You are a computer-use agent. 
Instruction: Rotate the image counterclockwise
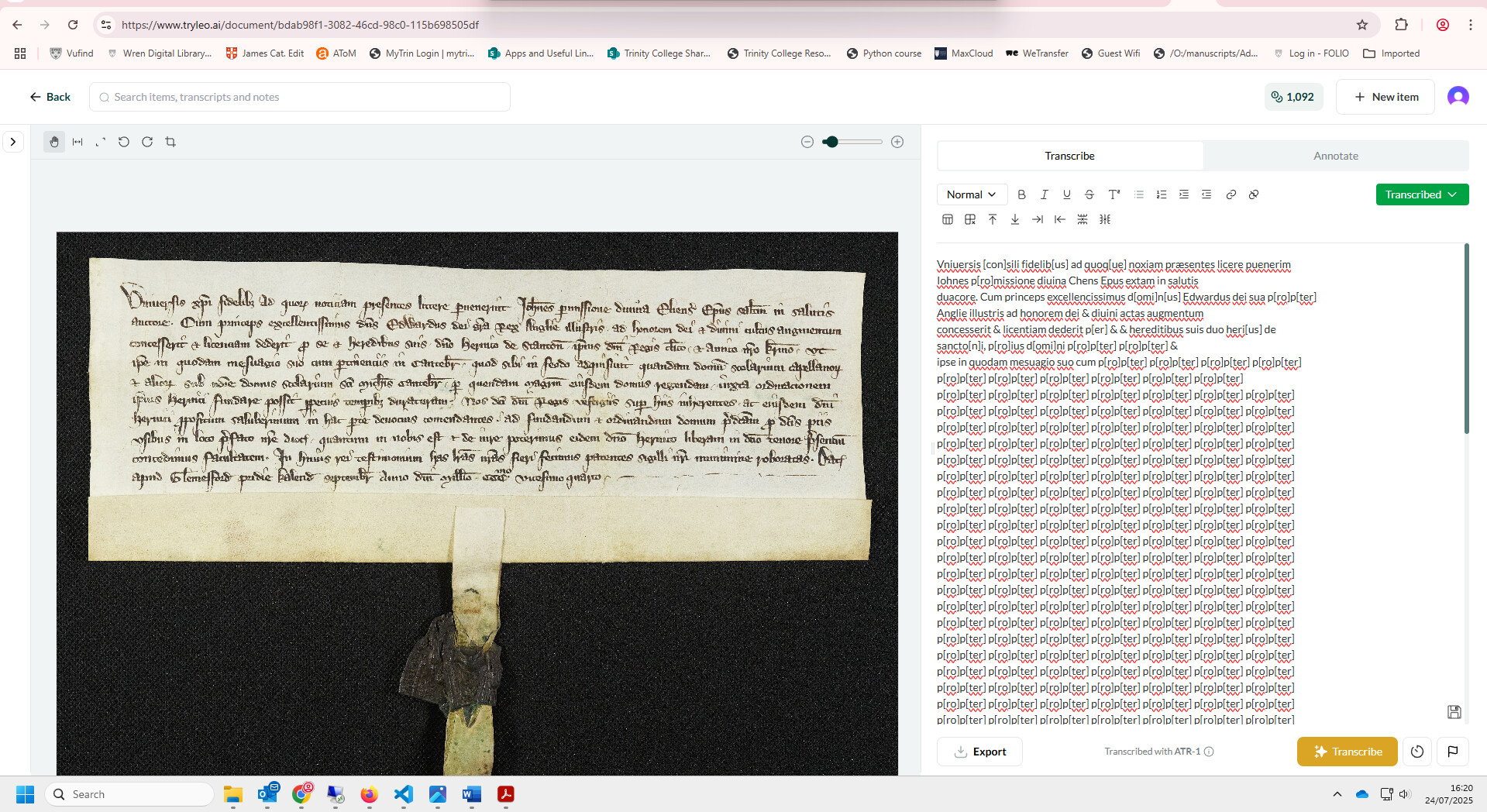click(x=124, y=142)
